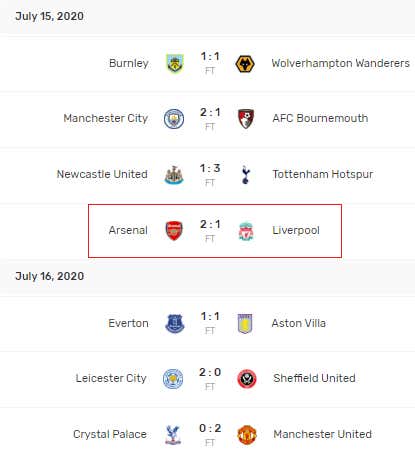This screenshot has height=461, width=415.
Task: Click the Everton club badge
Action: [175, 324]
